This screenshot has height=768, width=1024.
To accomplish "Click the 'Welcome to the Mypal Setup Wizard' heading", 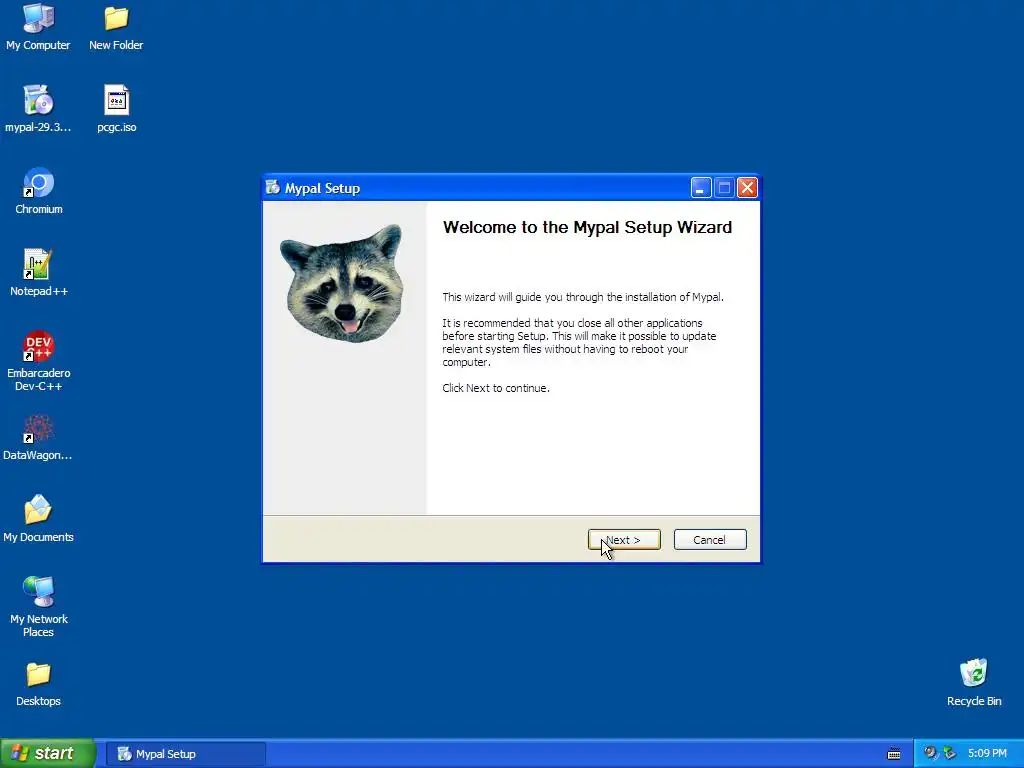I will pyautogui.click(x=587, y=227).
